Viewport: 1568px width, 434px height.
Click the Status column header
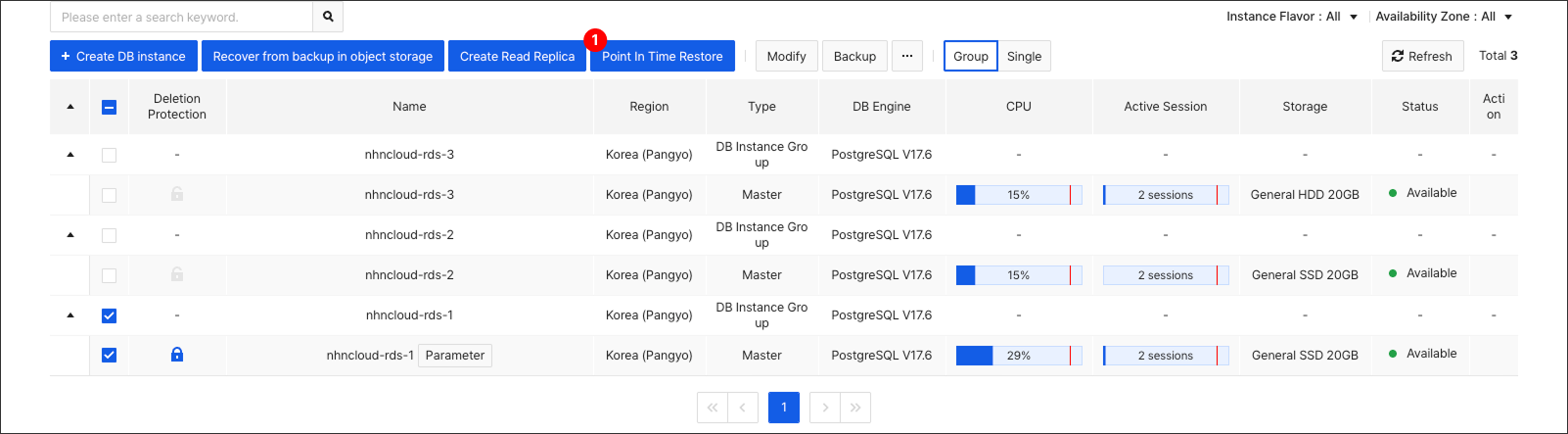(x=1420, y=107)
